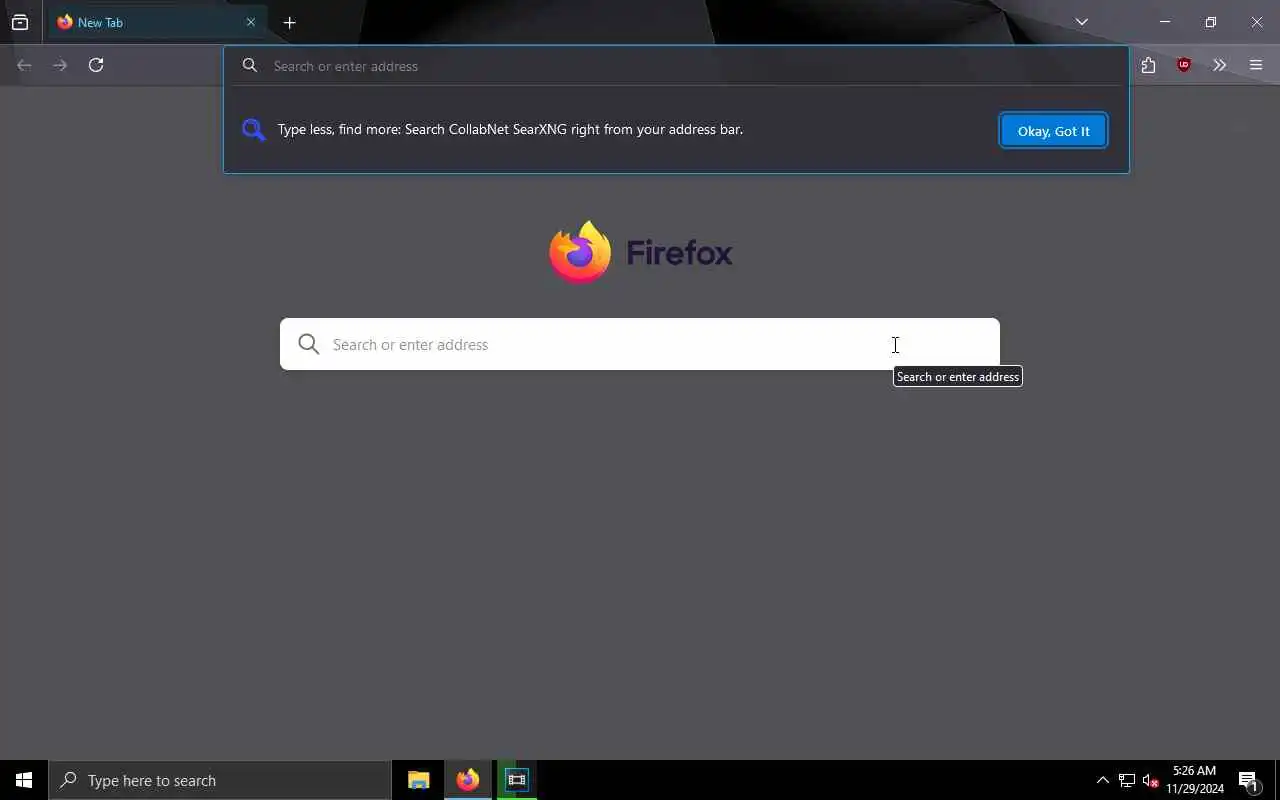Click the SearXNG search tip icon

coord(254,129)
